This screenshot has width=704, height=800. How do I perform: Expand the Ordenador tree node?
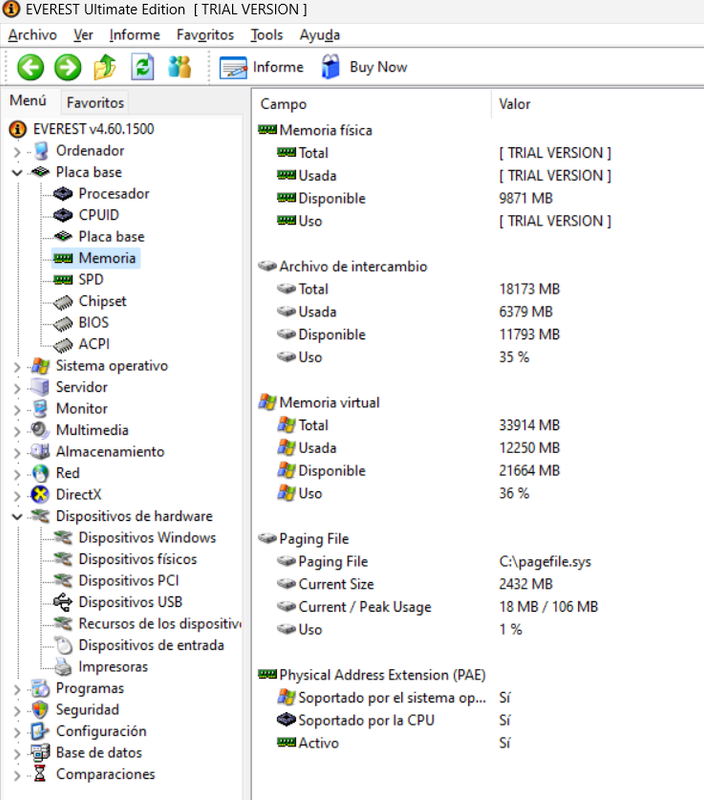tap(17, 152)
